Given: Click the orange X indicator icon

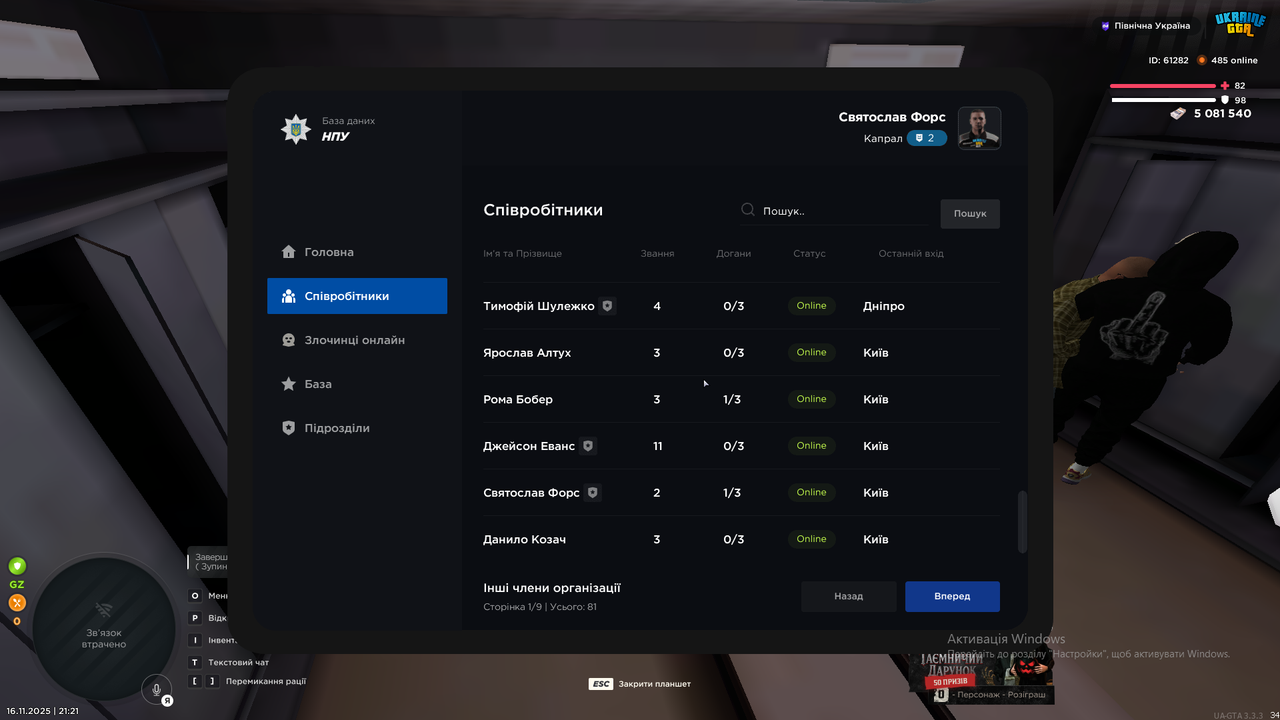Looking at the screenshot, I should tap(17, 603).
